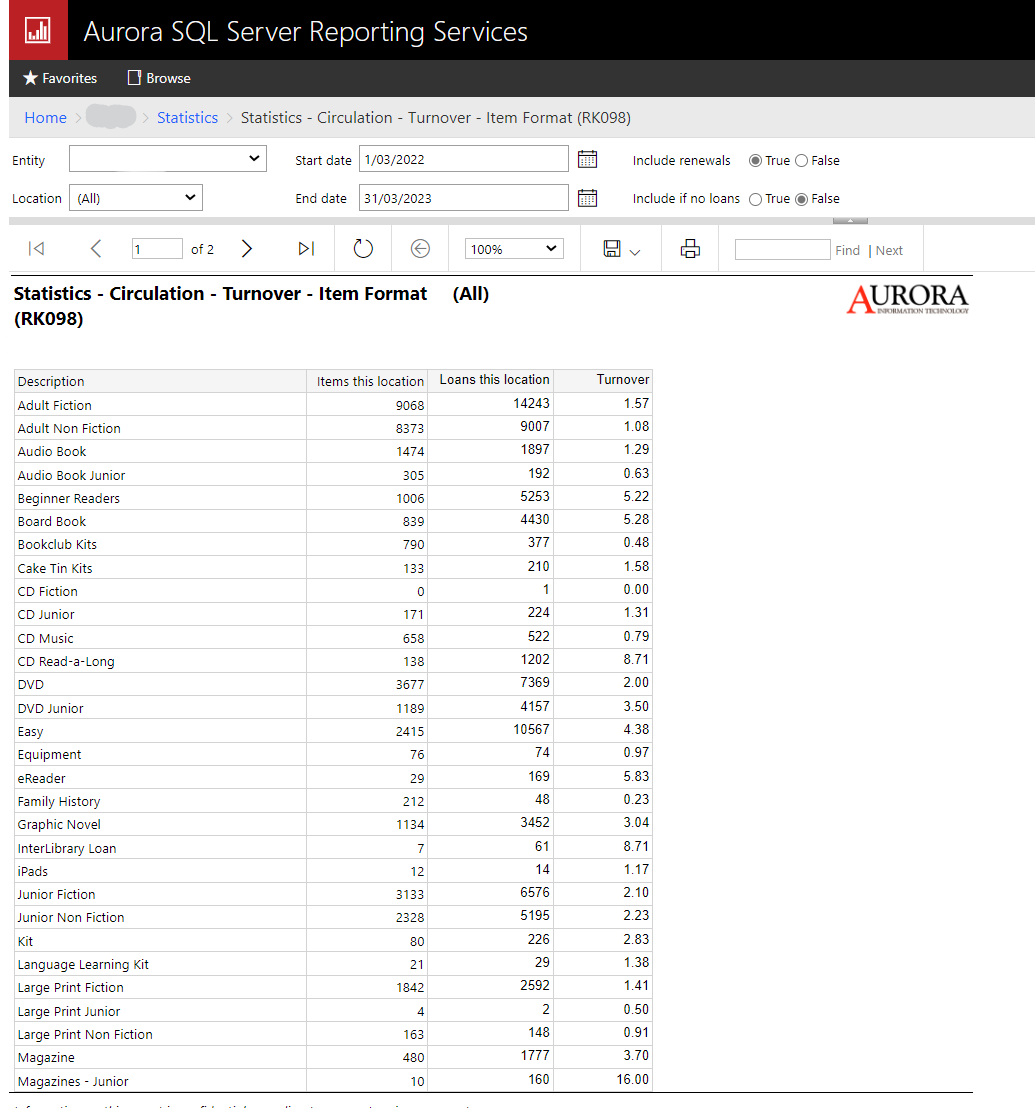Click the Magazines - Junior row label
This screenshot has height=1108, width=1035.
coord(73,1082)
